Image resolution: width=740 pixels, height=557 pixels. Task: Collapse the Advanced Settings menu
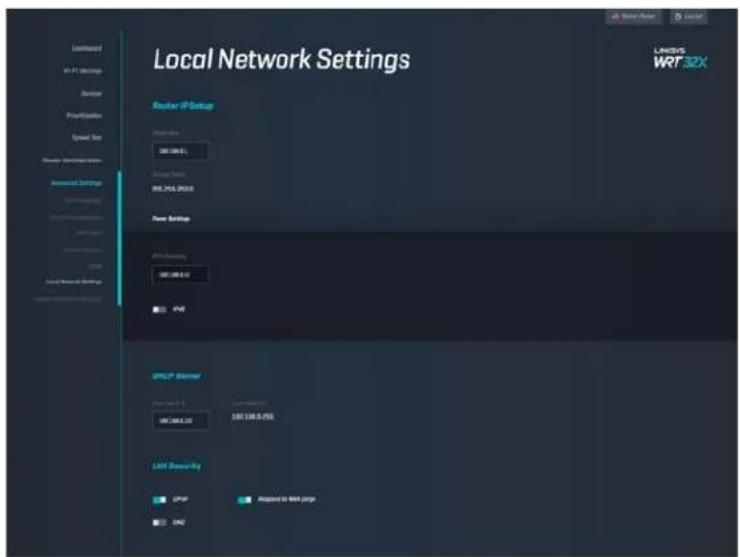(x=76, y=183)
